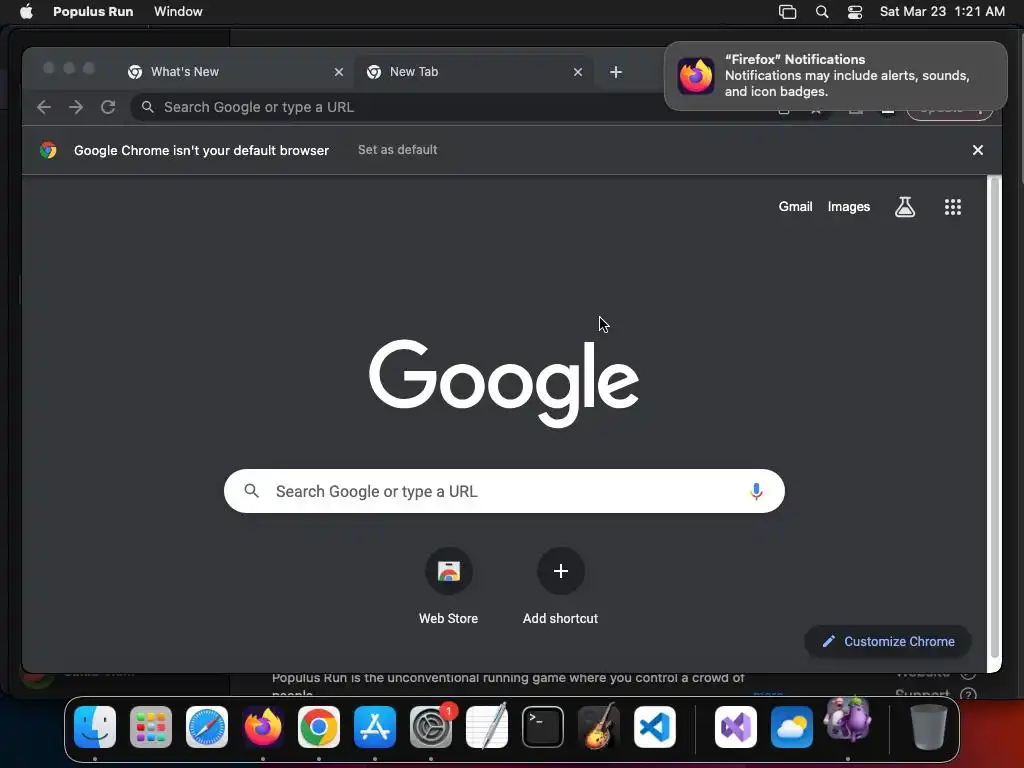Image resolution: width=1024 pixels, height=768 pixels.
Task: Click Set as default button
Action: pyautogui.click(x=398, y=150)
